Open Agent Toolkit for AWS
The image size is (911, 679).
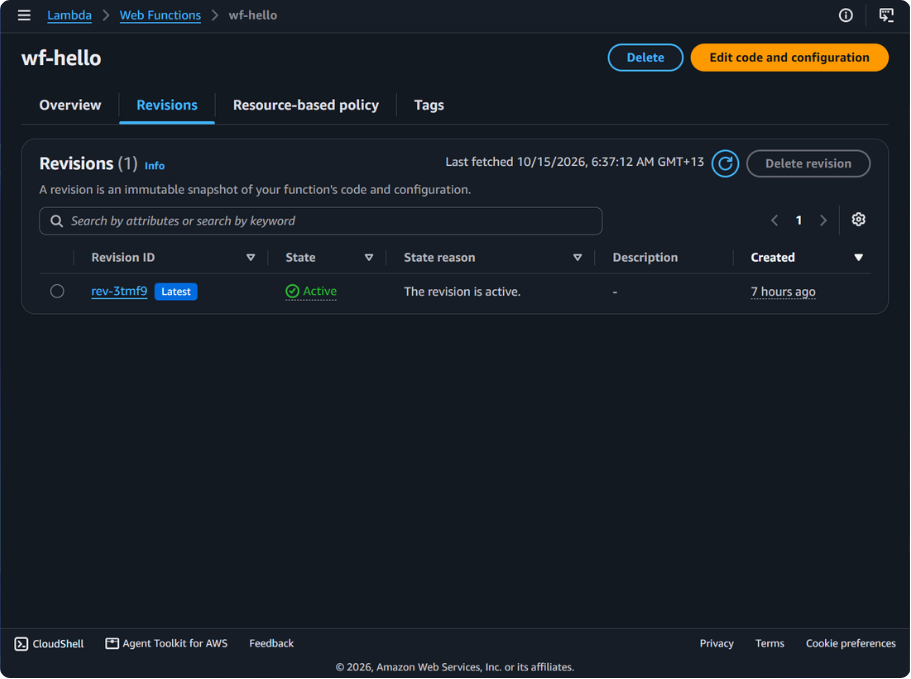click(167, 643)
